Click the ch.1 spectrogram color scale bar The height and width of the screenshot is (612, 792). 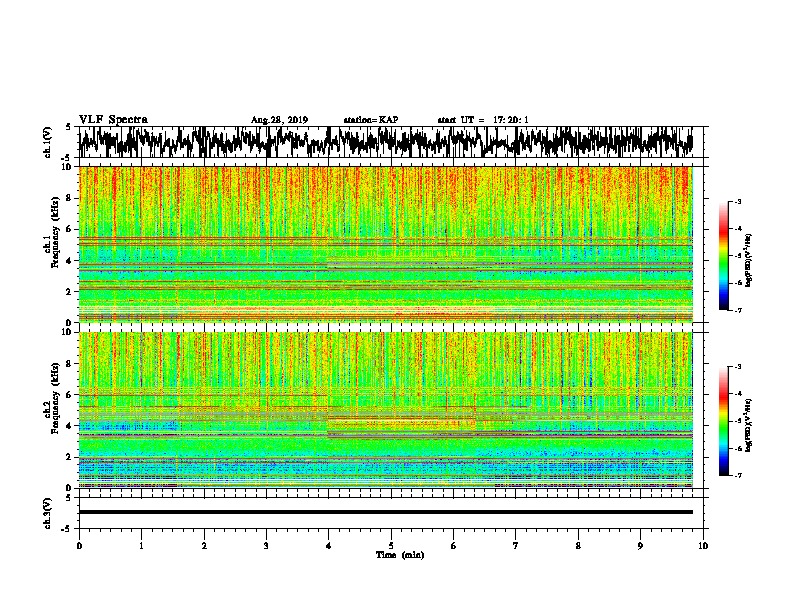click(723, 256)
